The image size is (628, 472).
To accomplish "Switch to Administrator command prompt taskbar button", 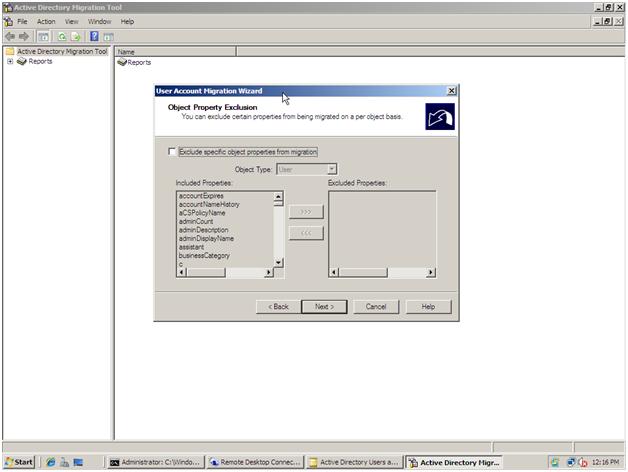I will click(x=156, y=462).
